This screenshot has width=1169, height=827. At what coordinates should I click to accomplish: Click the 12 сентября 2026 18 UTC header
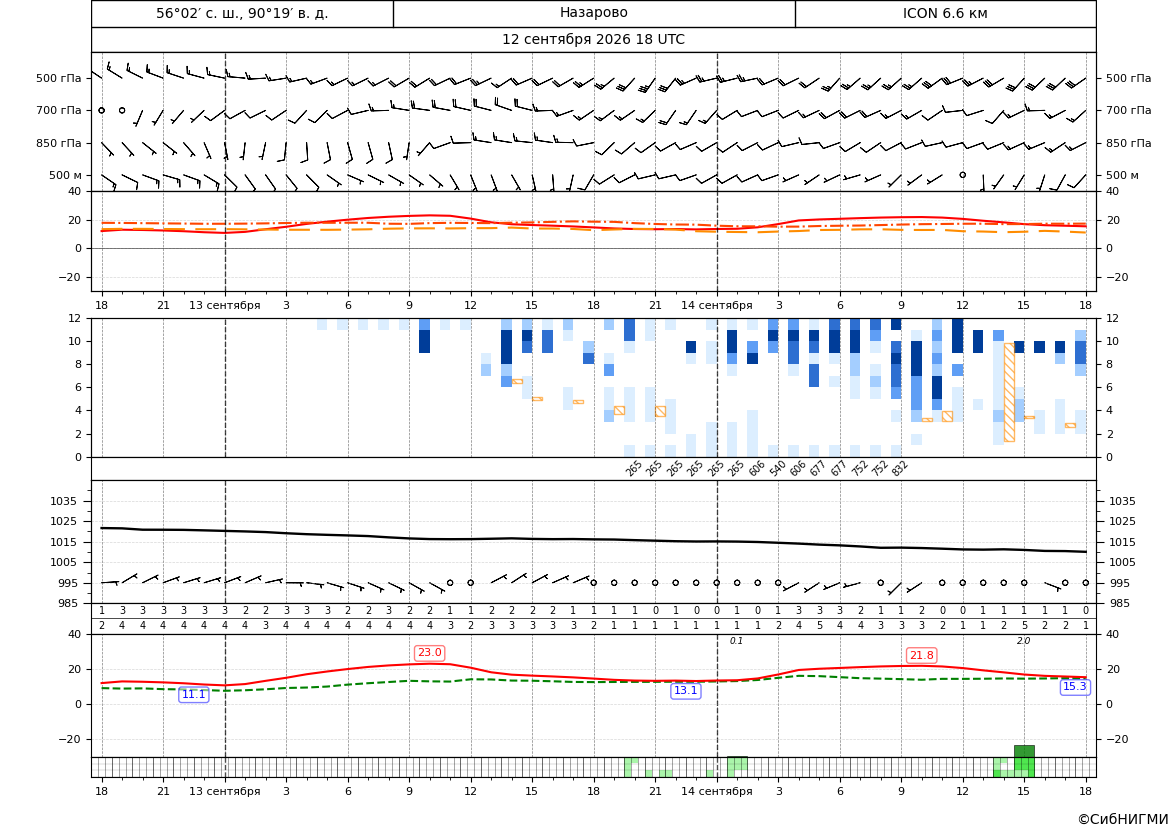pyautogui.click(x=593, y=40)
